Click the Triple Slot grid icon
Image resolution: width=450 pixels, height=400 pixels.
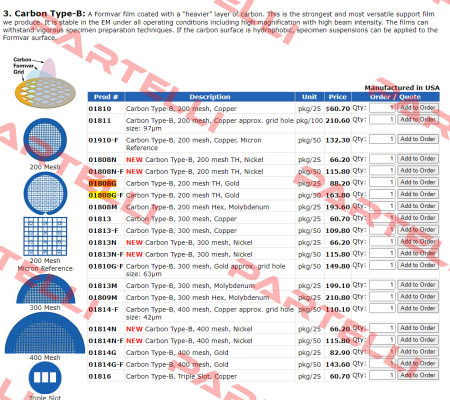(45, 378)
